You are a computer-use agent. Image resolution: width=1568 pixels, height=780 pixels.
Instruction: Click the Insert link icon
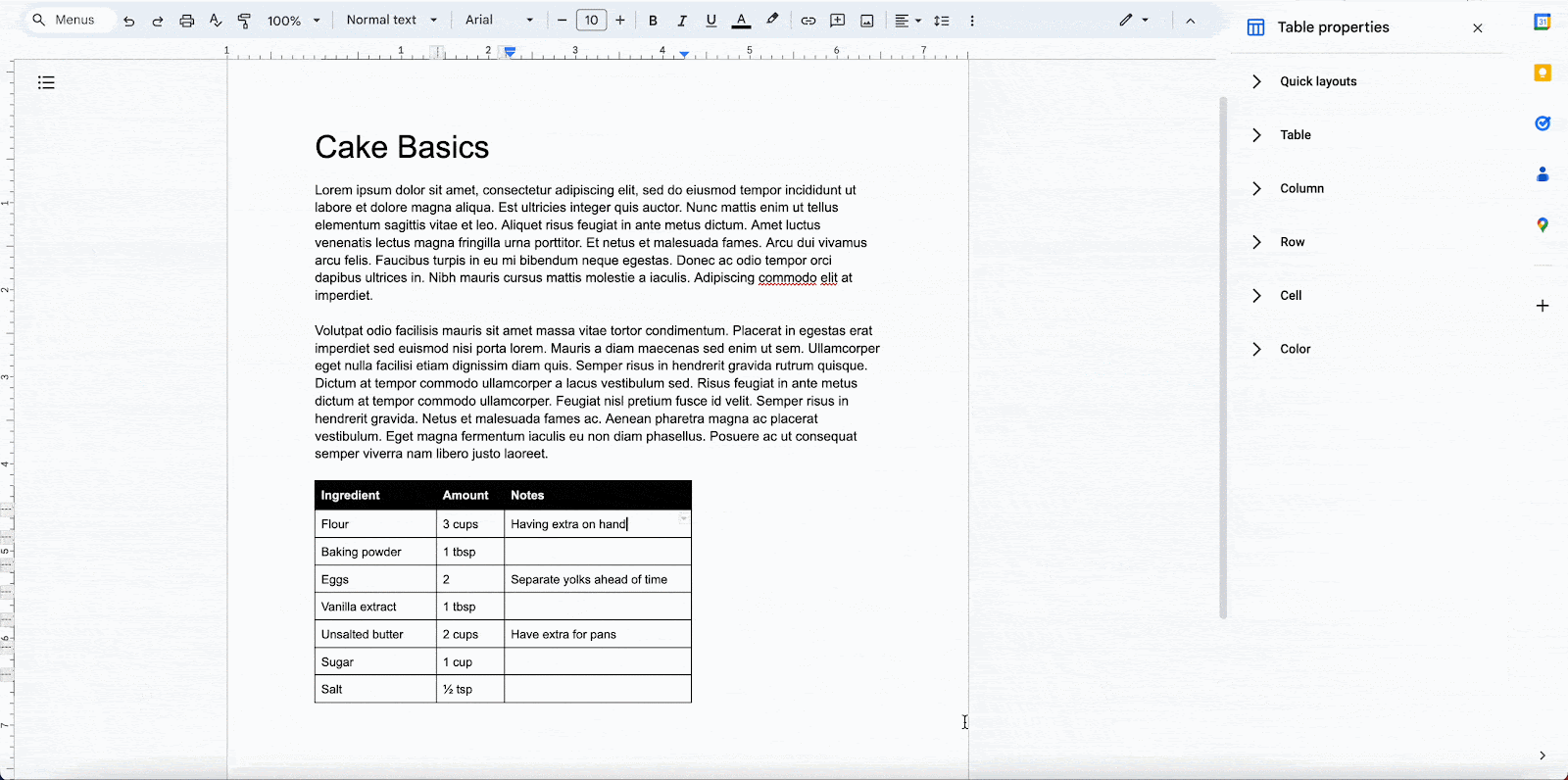click(808, 21)
